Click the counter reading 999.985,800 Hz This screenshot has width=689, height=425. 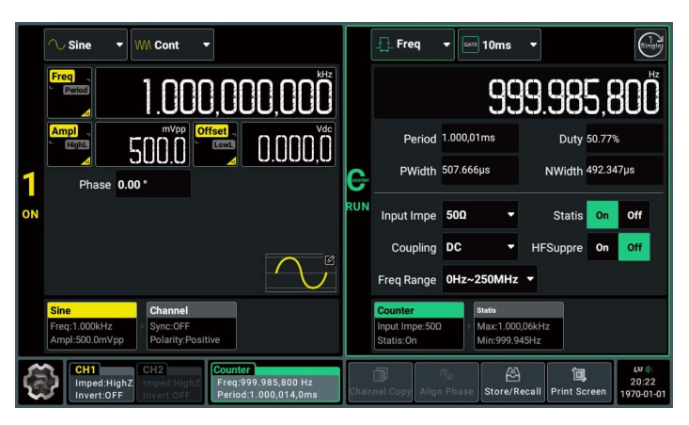[519, 92]
